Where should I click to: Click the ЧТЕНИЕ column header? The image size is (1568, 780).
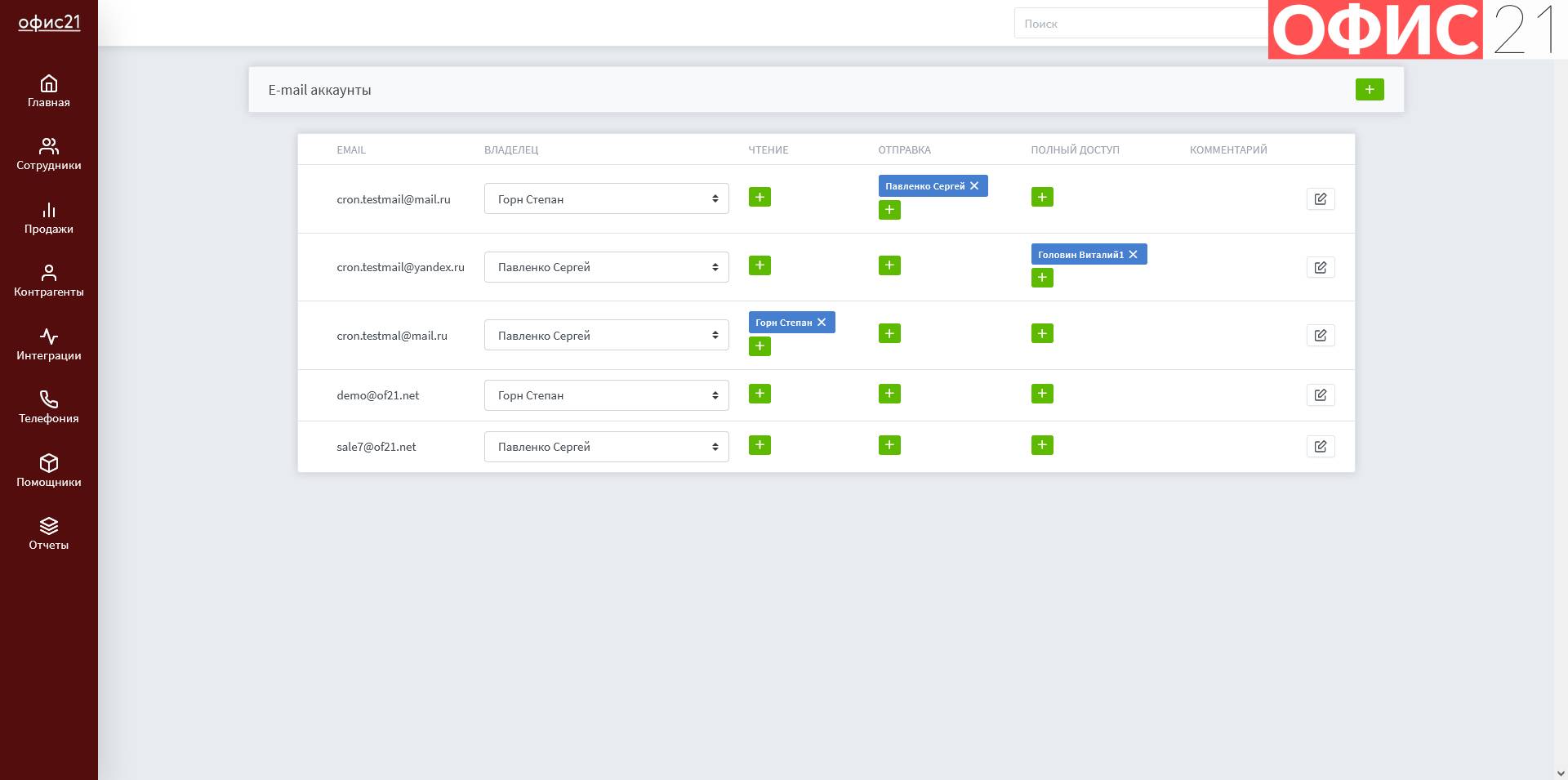[x=768, y=150]
